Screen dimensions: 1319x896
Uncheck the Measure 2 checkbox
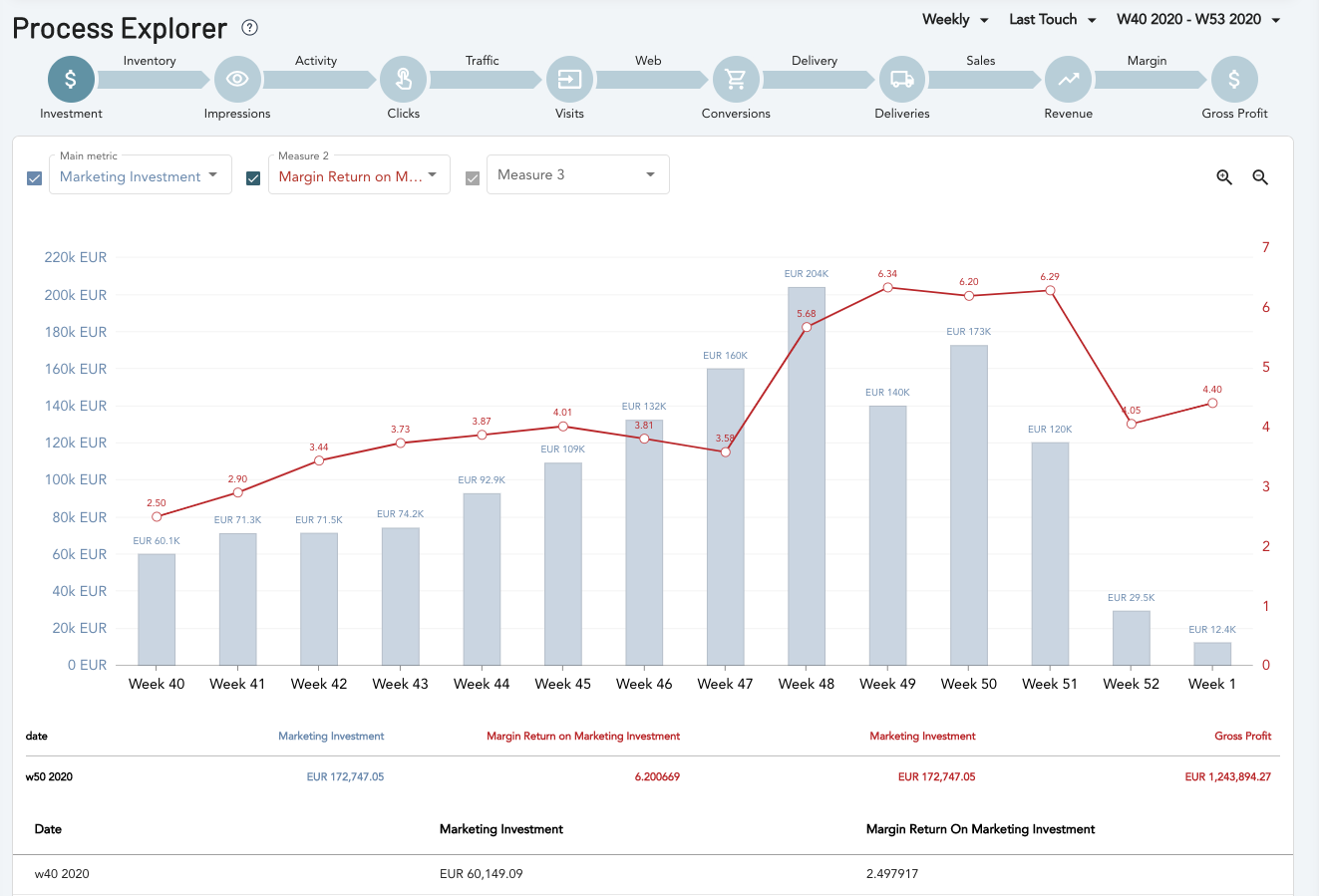253,178
